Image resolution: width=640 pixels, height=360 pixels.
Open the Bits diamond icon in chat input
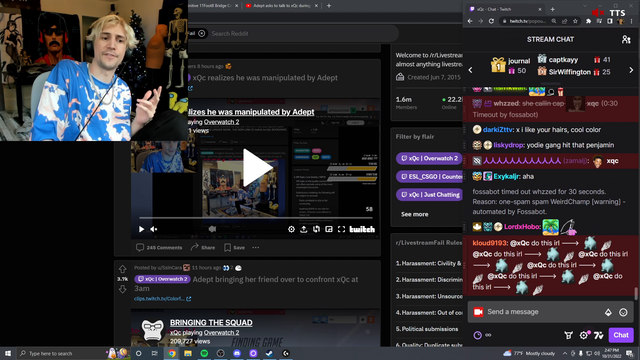(x=608, y=312)
